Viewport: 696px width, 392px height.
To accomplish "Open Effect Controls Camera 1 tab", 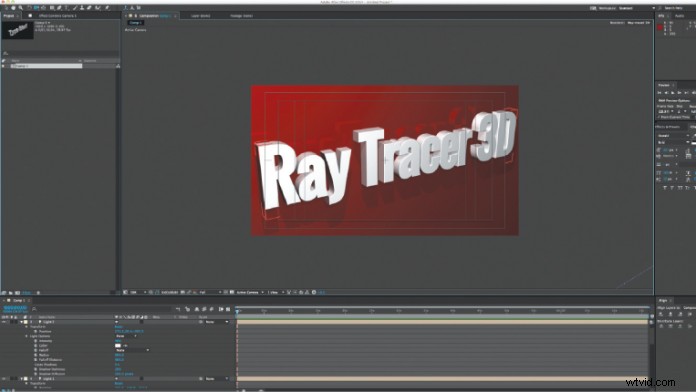I will point(57,16).
